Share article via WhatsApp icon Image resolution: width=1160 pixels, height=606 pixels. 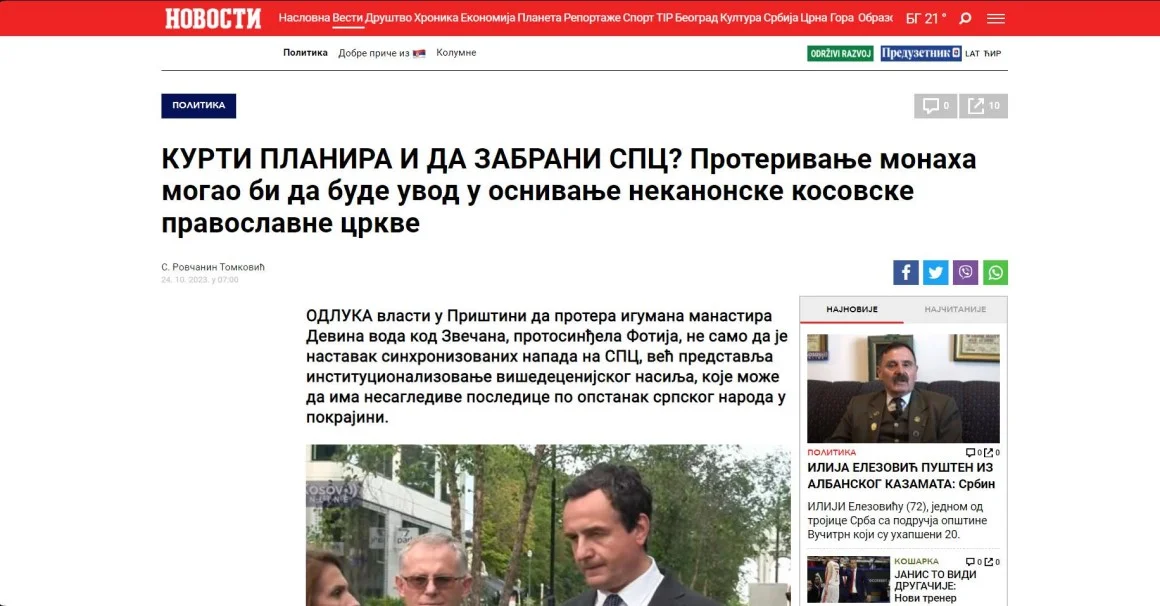click(x=995, y=272)
